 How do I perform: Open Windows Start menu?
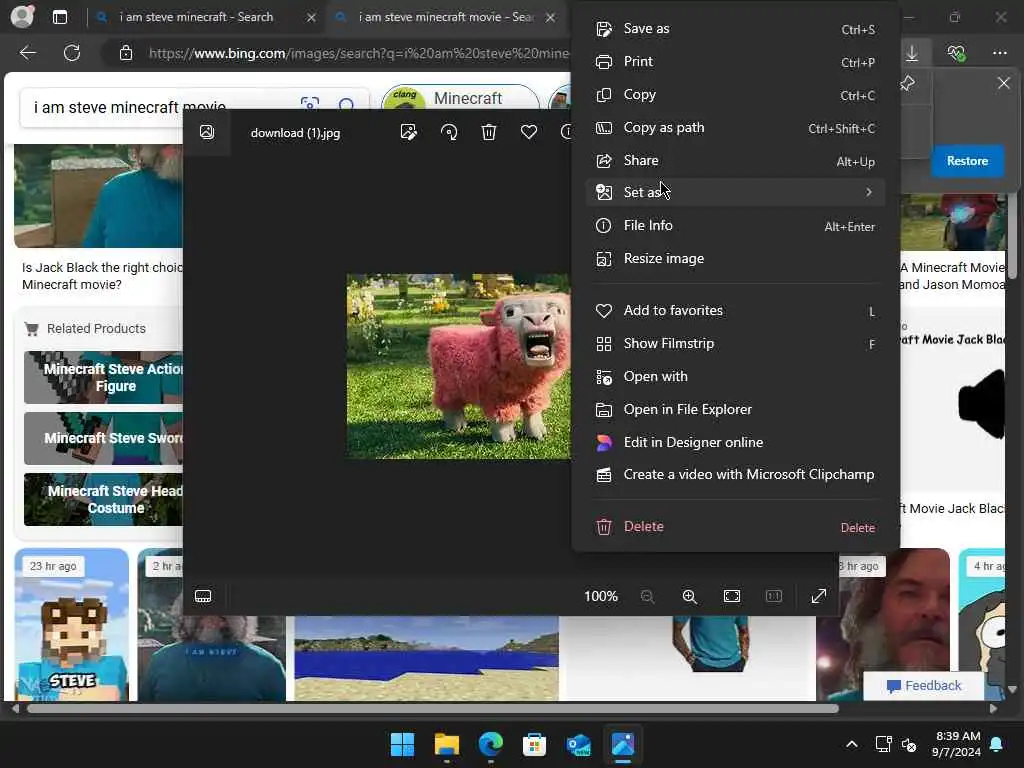coord(402,744)
